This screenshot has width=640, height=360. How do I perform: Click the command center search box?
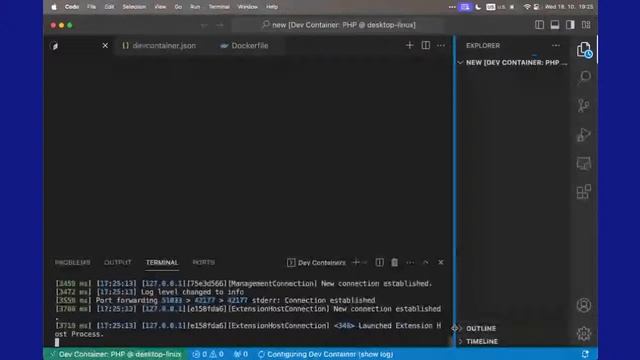click(x=338, y=25)
